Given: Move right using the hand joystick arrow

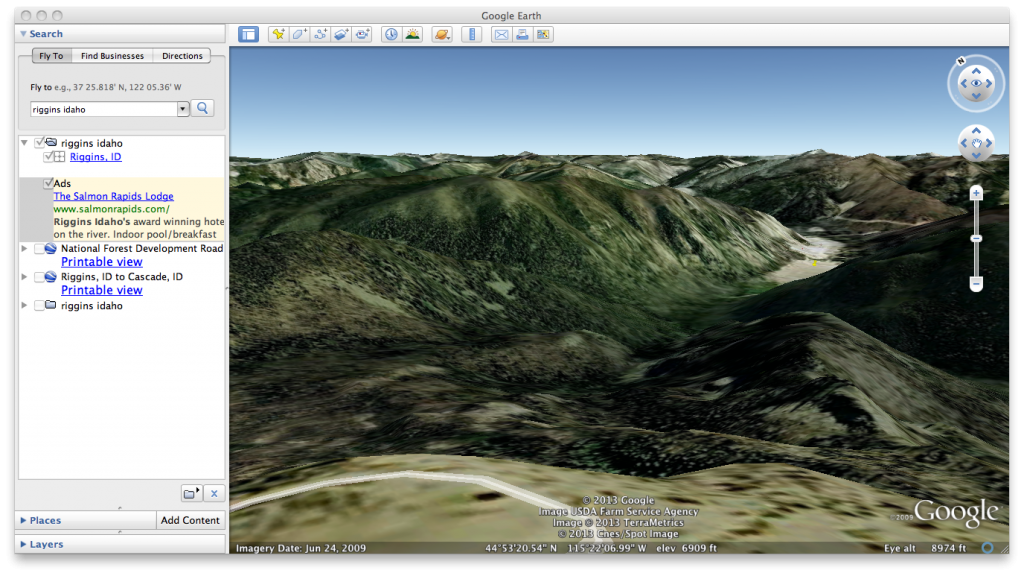Looking at the screenshot, I should click(x=989, y=143).
